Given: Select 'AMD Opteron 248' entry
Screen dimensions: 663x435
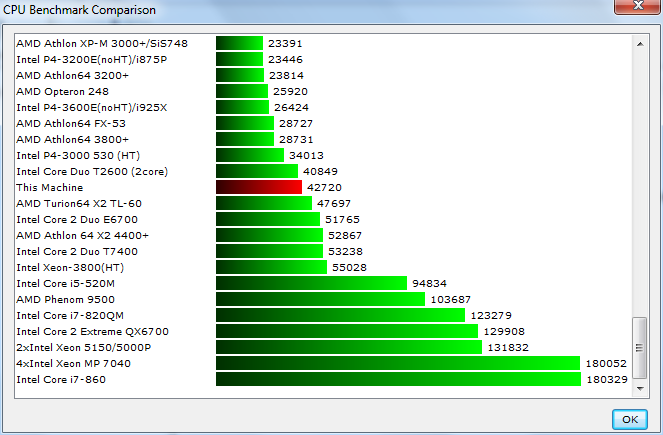Looking at the screenshot, I should coord(63,91).
